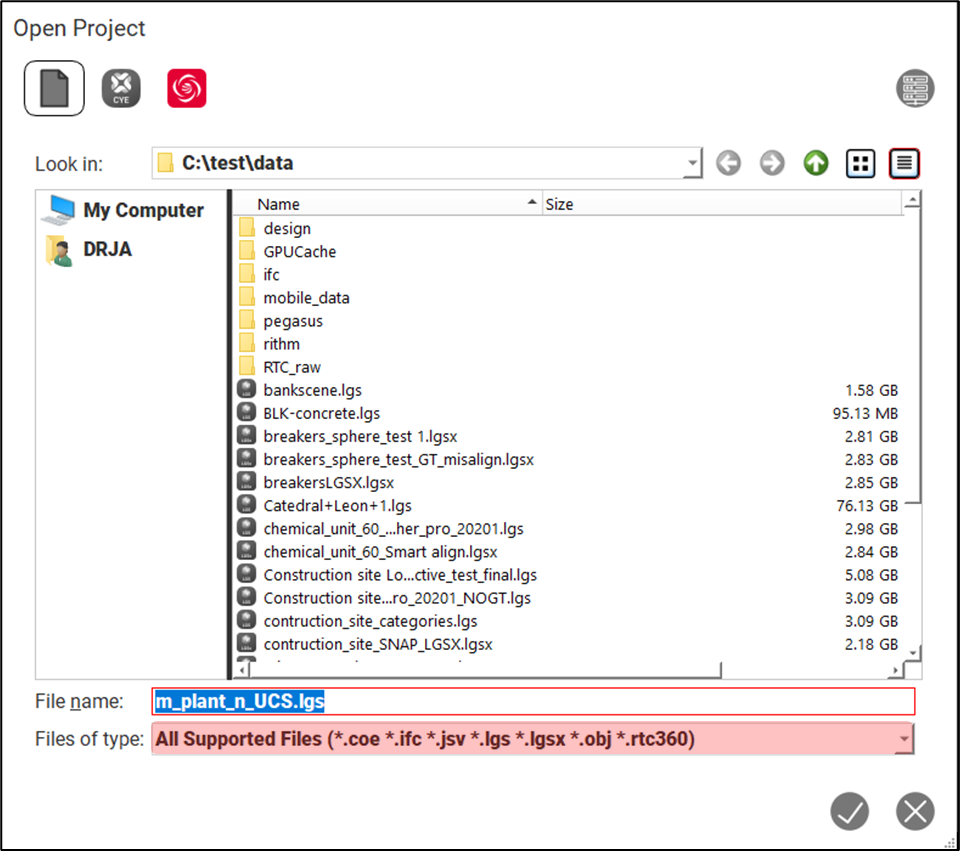Switch to icon grid view
The width and height of the screenshot is (960, 851).
click(x=860, y=163)
